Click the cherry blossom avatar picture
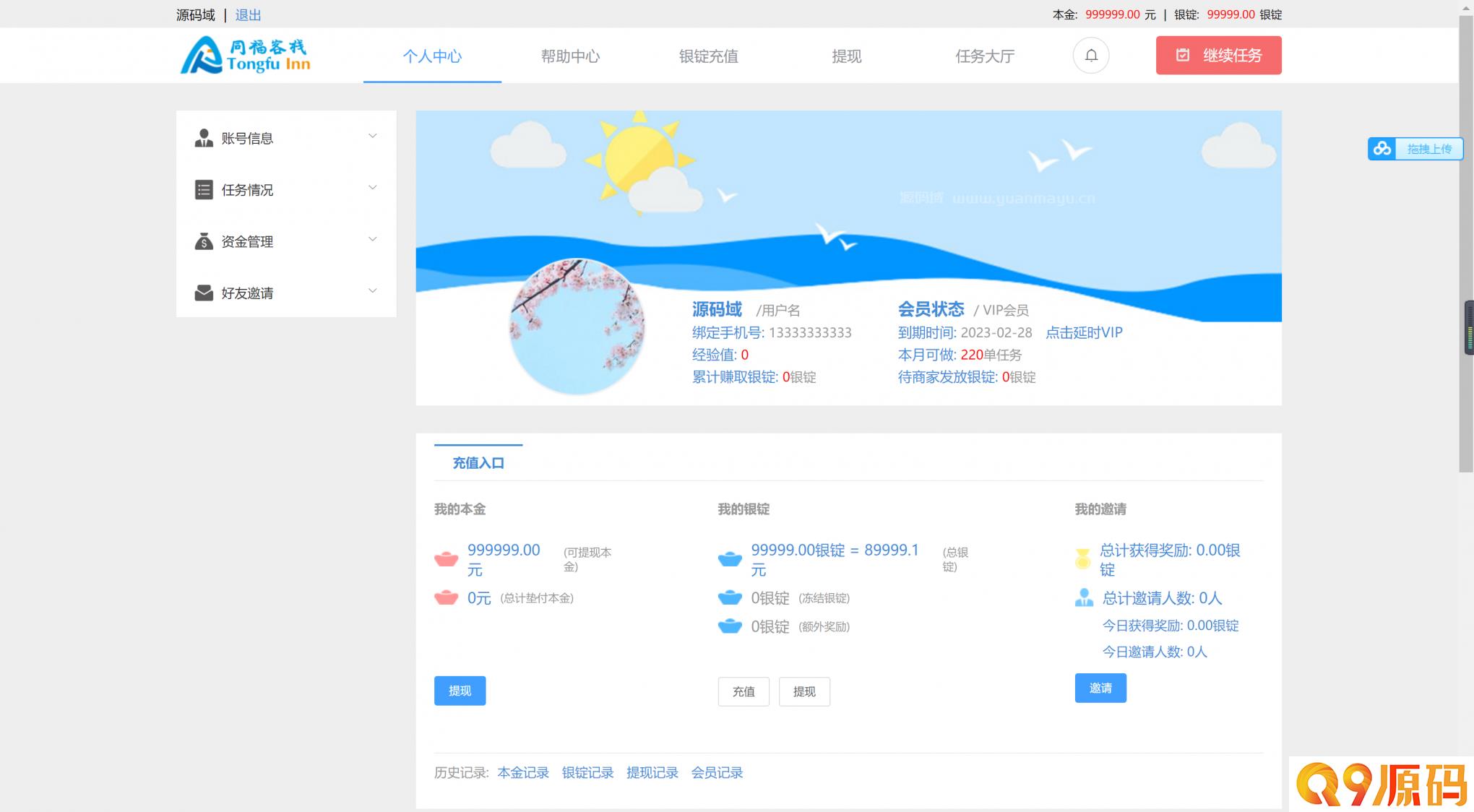This screenshot has width=1474, height=812. coord(577,326)
